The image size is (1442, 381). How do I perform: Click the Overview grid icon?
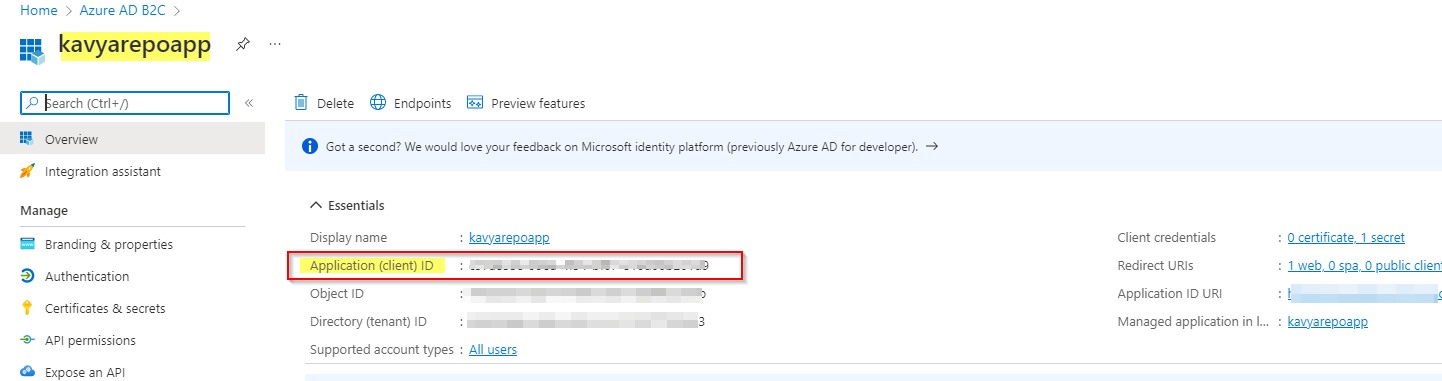pyautogui.click(x=27, y=139)
